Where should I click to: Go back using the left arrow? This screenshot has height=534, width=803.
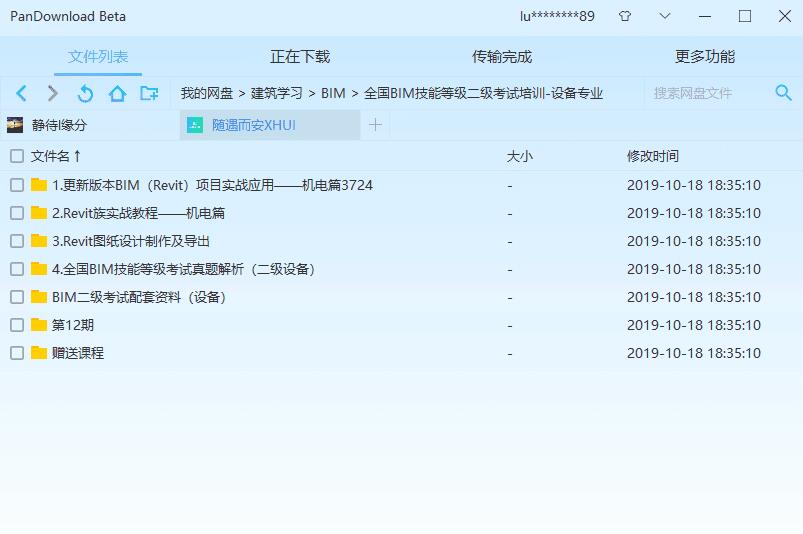[21, 93]
